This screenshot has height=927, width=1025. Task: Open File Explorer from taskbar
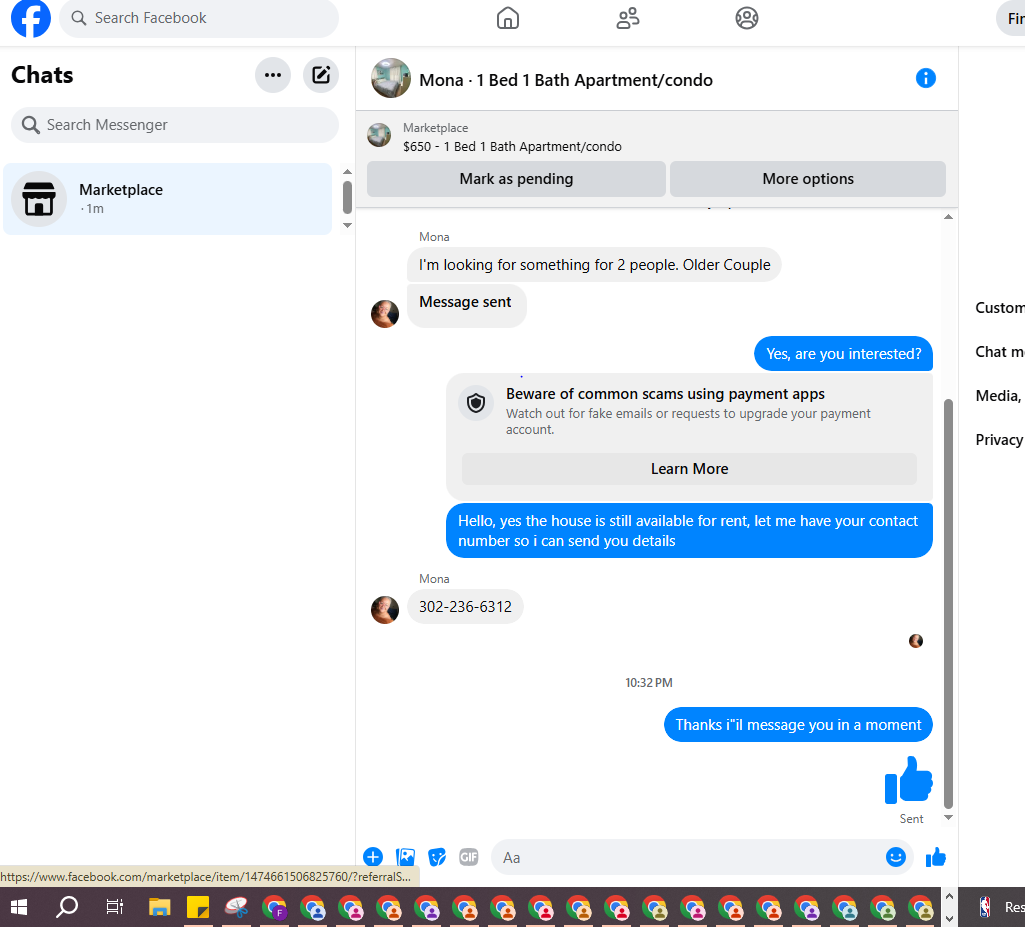click(x=160, y=907)
